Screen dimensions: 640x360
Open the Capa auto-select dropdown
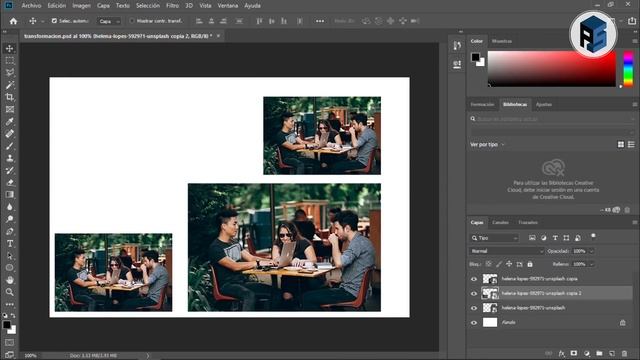[109, 21]
